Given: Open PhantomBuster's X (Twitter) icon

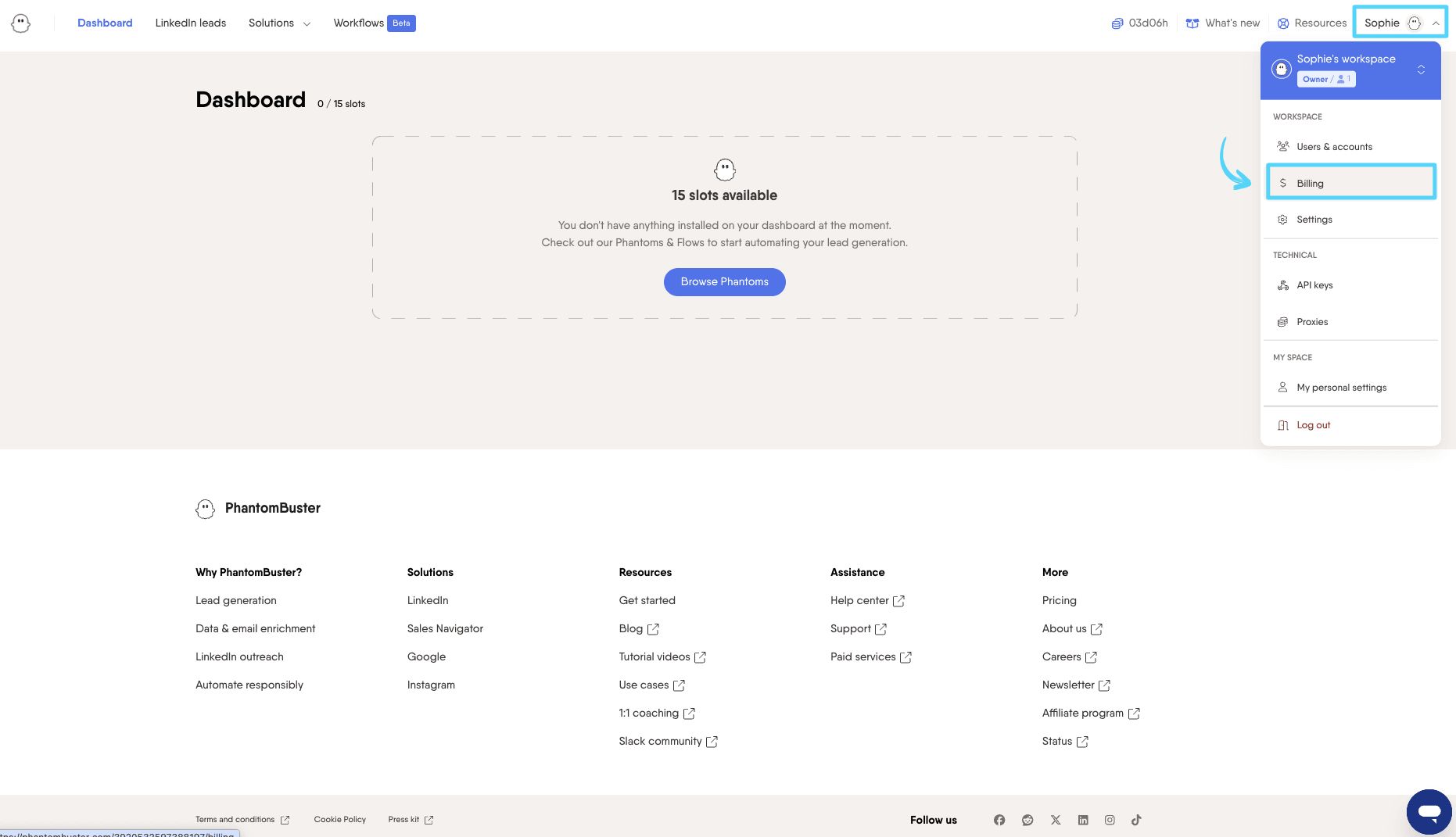Looking at the screenshot, I should (1056, 820).
